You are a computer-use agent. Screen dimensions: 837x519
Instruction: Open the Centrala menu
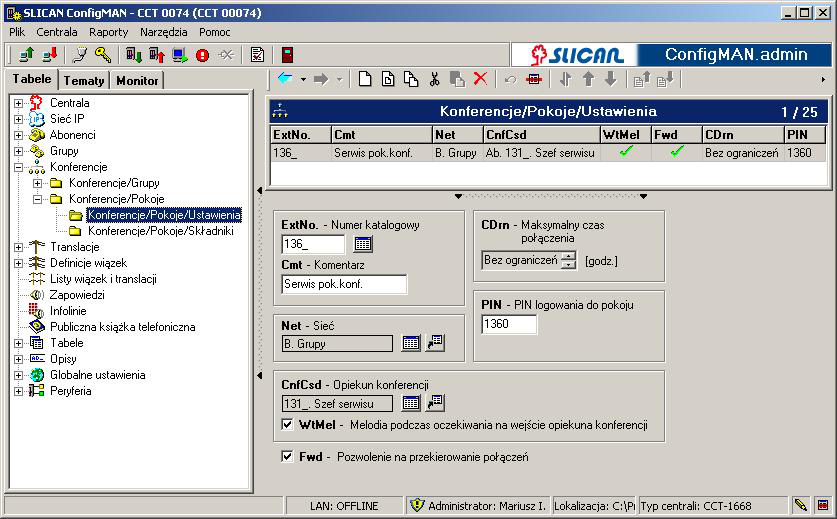[x=57, y=32]
